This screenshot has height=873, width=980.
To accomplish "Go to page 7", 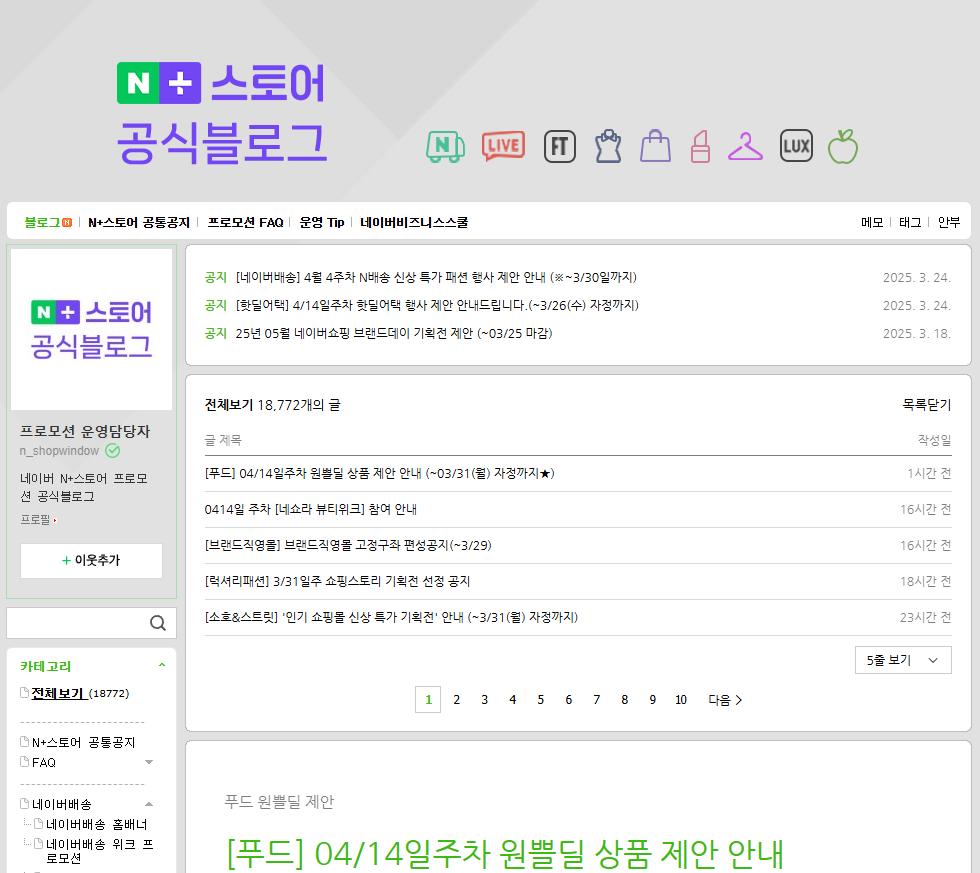I will [x=597, y=700].
